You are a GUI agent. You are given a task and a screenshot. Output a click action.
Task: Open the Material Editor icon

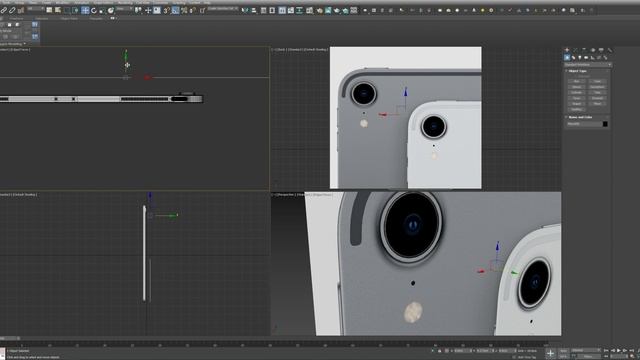click(309, 10)
